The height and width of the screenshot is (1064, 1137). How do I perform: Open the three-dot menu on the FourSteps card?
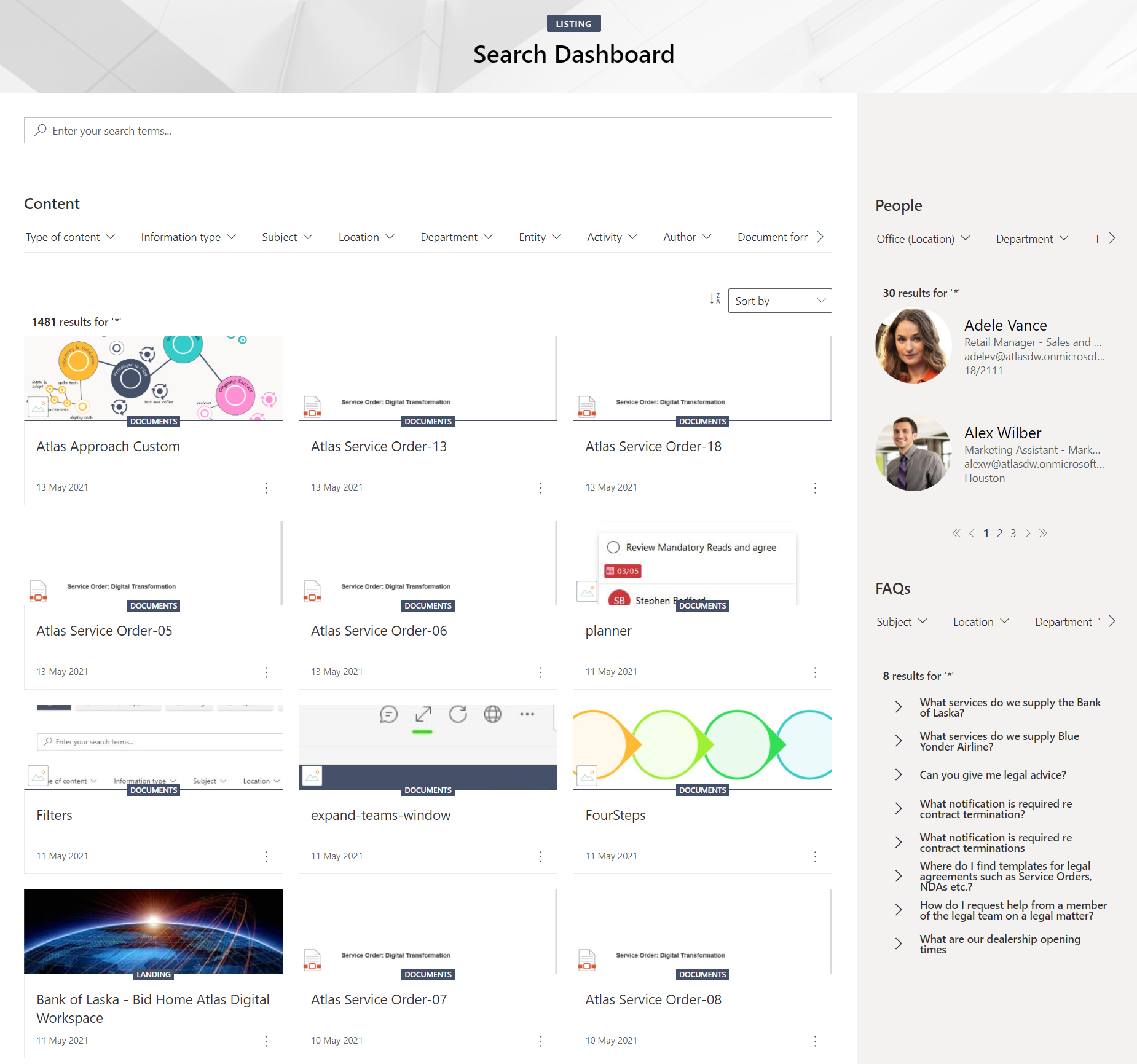pos(815,857)
